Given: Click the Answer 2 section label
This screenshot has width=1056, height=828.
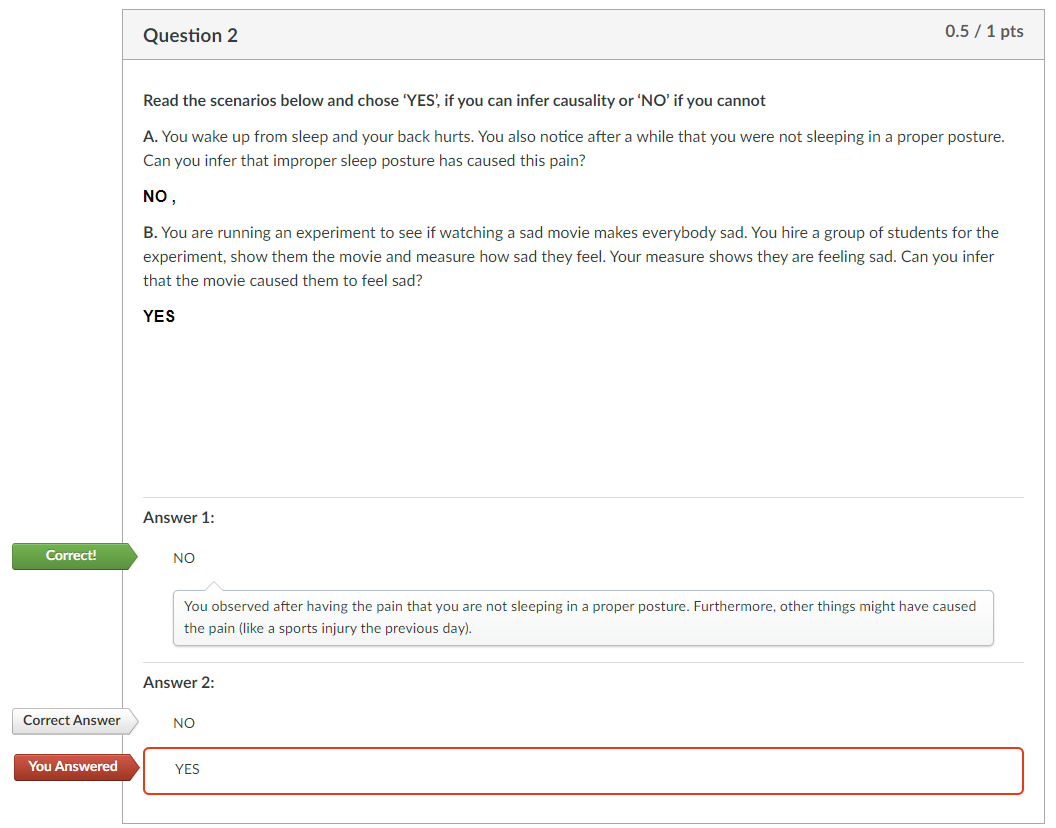Looking at the screenshot, I should [179, 682].
